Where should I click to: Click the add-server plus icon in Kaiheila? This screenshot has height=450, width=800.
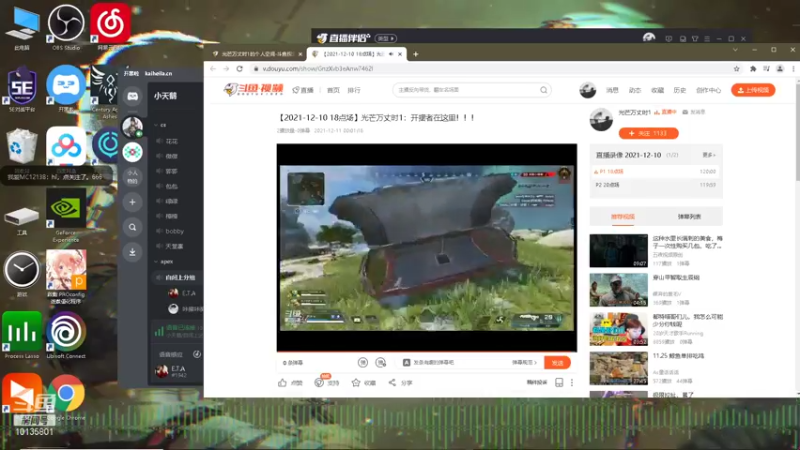(132, 202)
